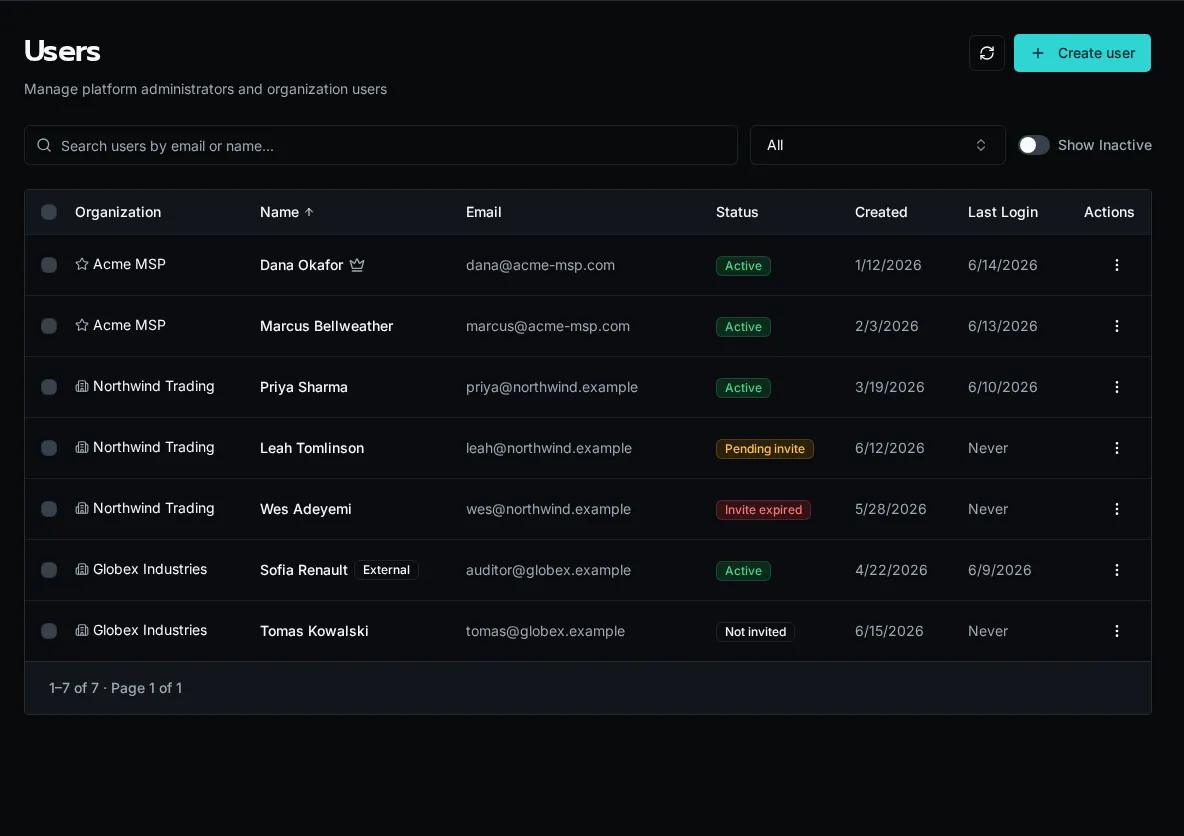Select the Marcus Bellweather row checkbox
Screen dimensions: 1184x836
click(x=49, y=326)
